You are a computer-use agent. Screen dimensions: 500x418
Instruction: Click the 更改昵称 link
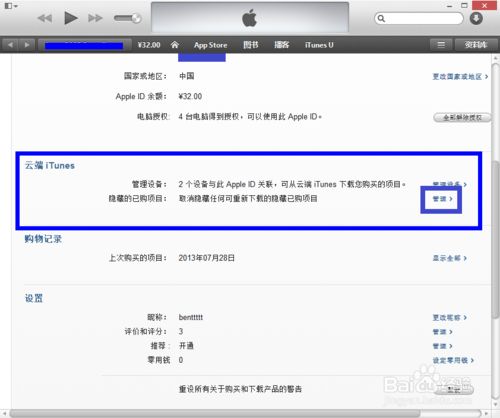coord(449,317)
